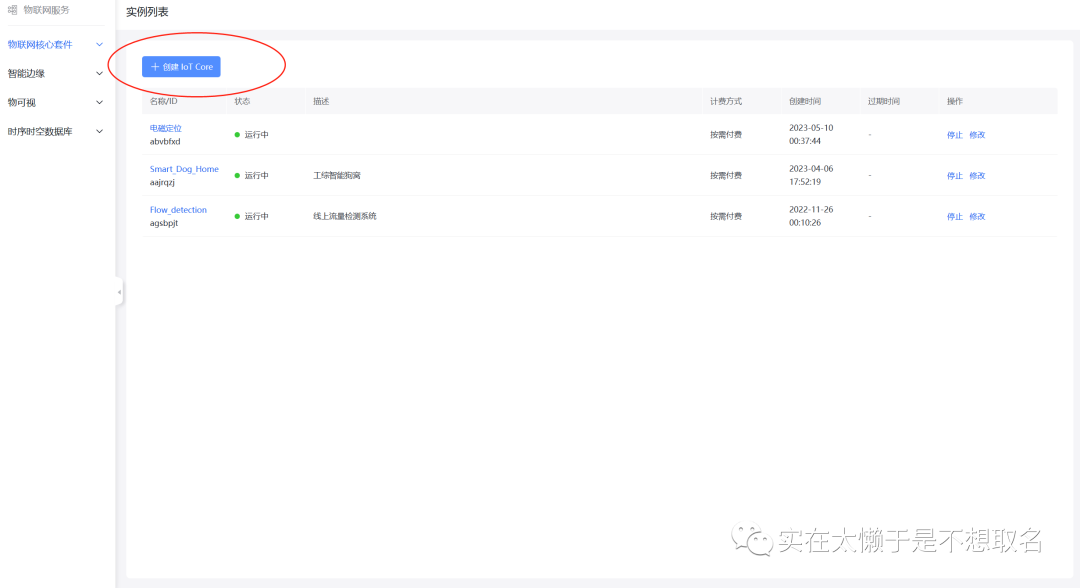Click the 创建时间 column header

click(x=804, y=101)
